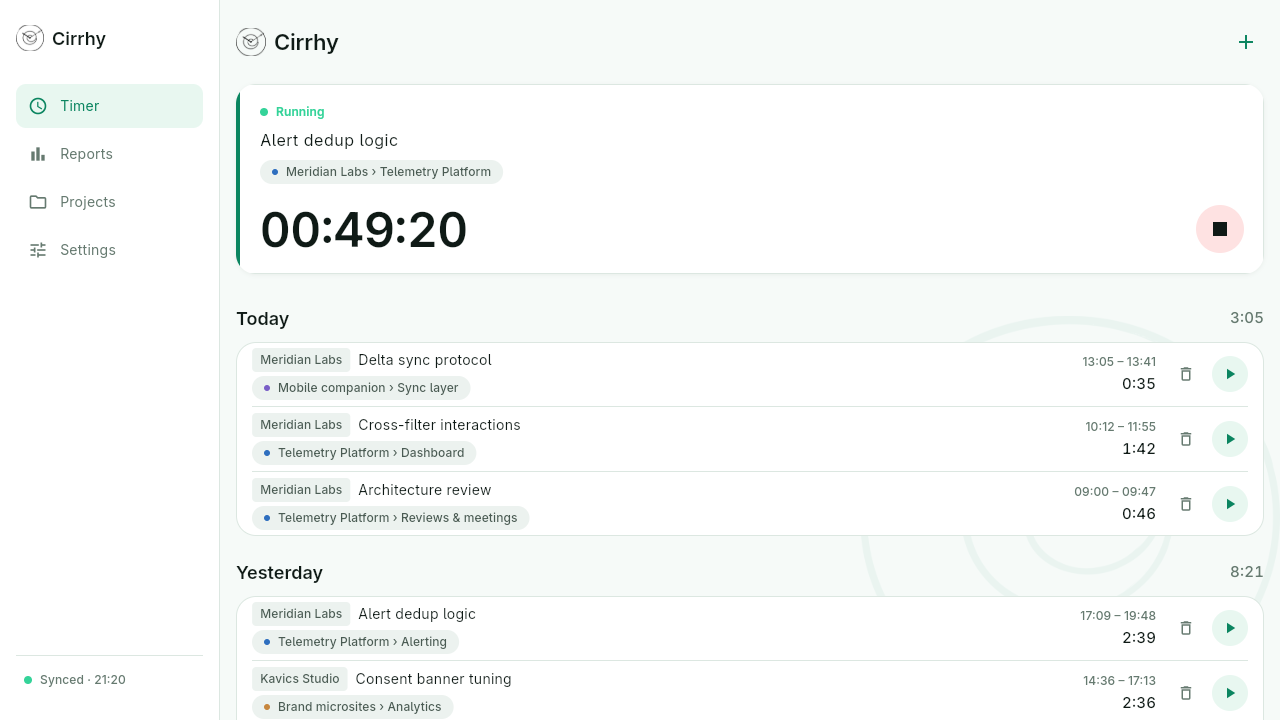The height and width of the screenshot is (720, 1280).
Task: Start timer for Consent banner tuning
Action: [1230, 693]
